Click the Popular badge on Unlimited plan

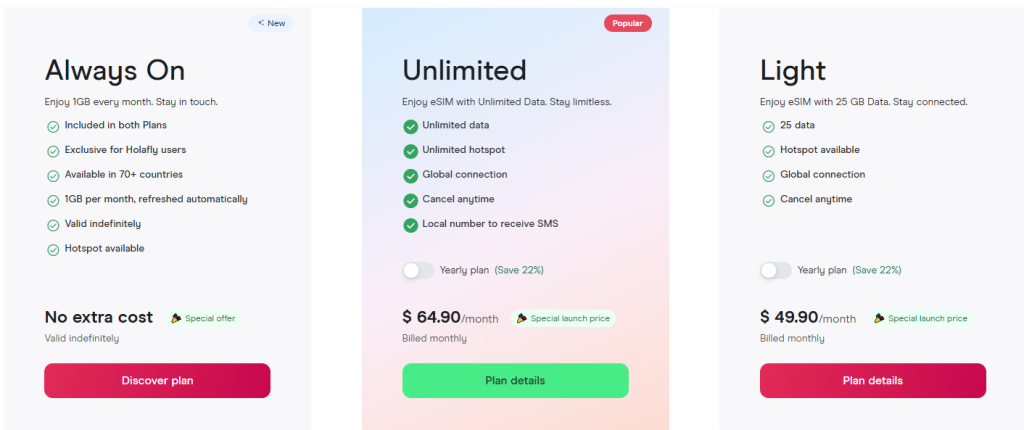[x=627, y=23]
